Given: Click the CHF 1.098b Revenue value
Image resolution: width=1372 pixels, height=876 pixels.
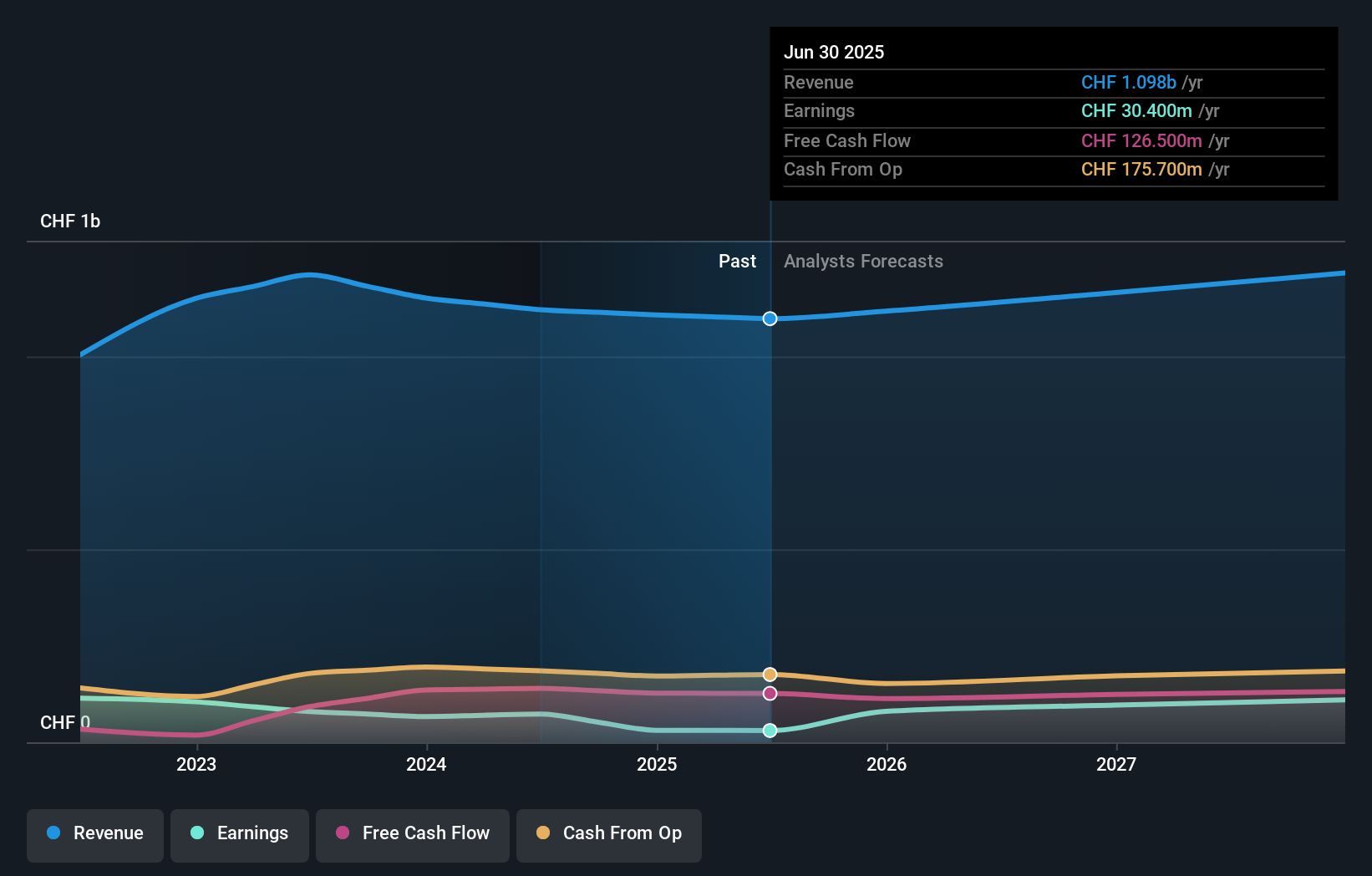Looking at the screenshot, I should 1130,83.
